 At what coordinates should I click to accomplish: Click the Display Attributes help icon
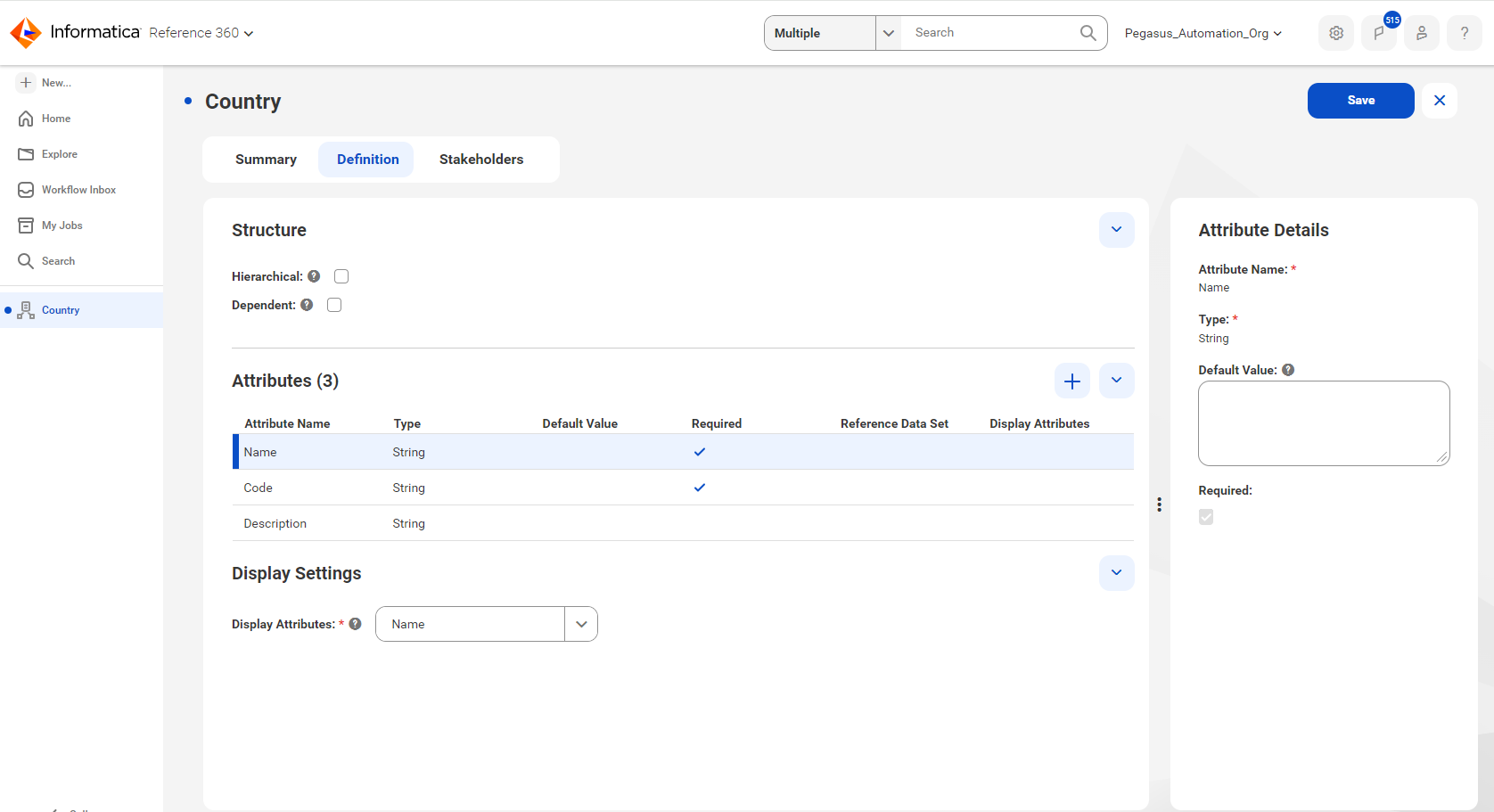(355, 624)
